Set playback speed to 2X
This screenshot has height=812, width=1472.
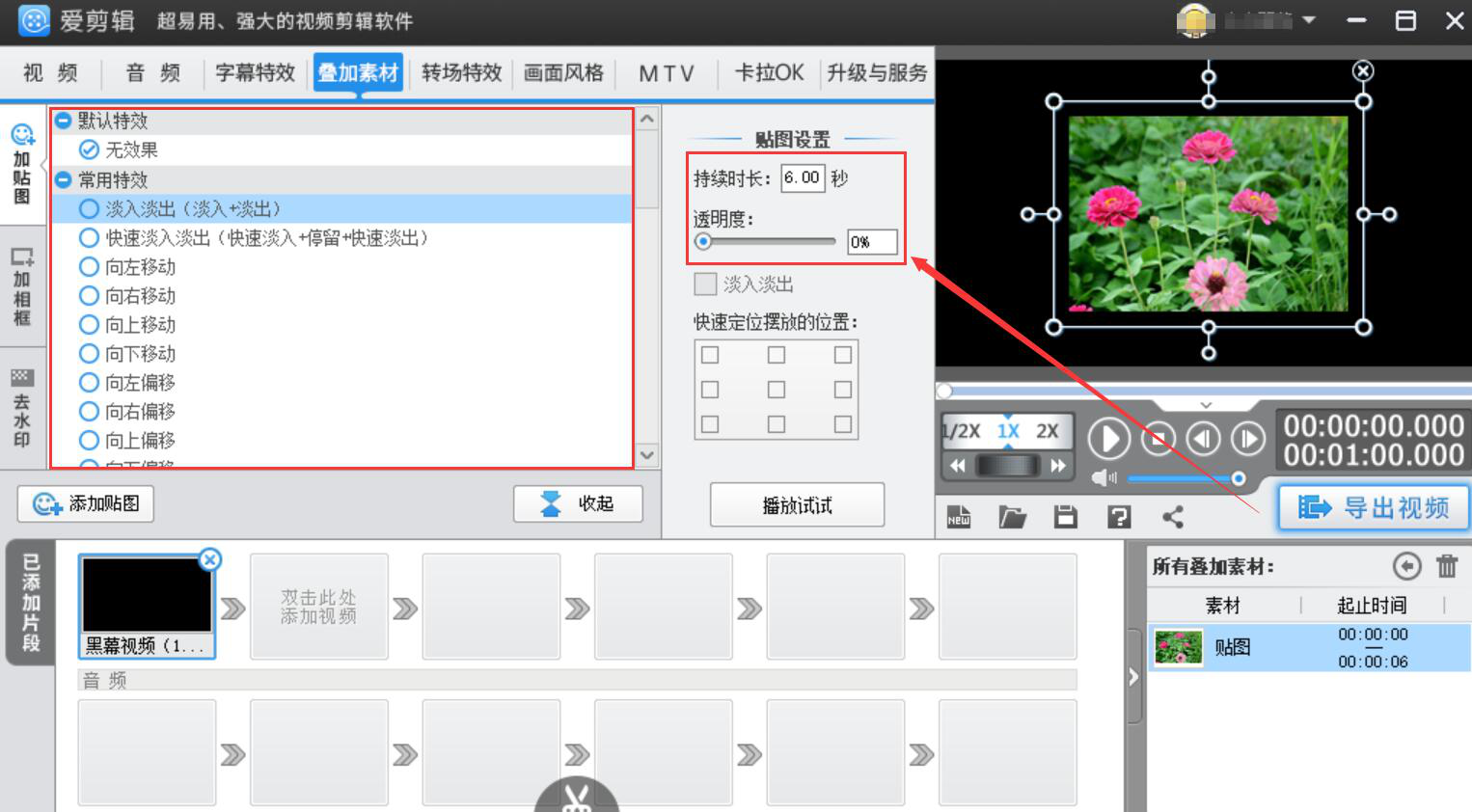tap(1048, 431)
